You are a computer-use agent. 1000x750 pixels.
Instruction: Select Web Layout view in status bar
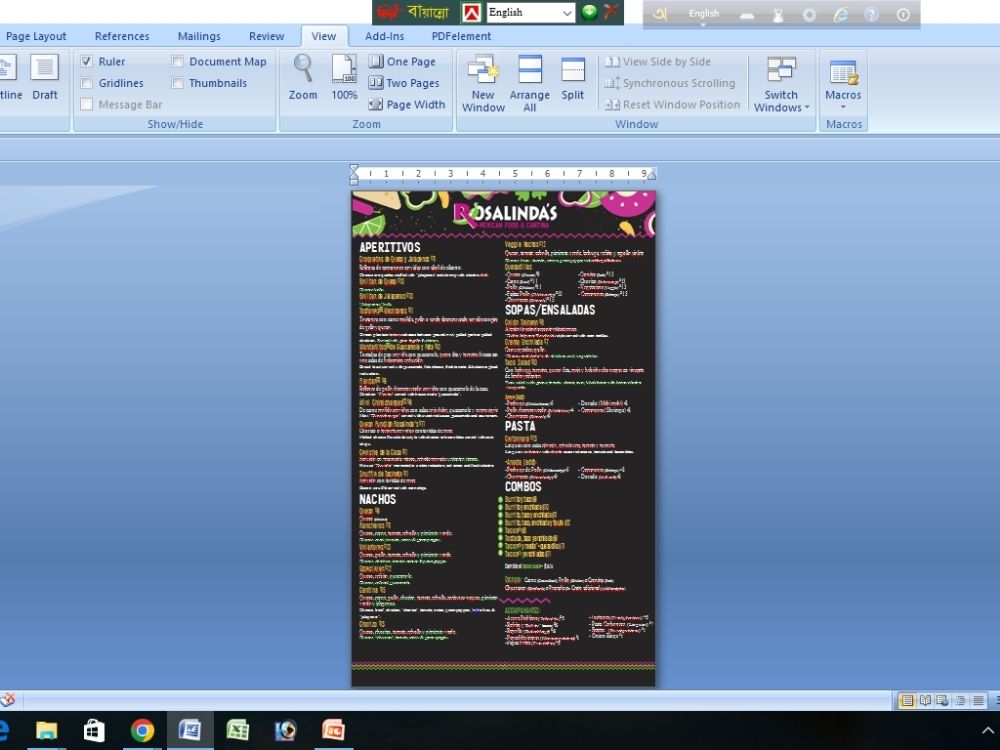coord(942,701)
